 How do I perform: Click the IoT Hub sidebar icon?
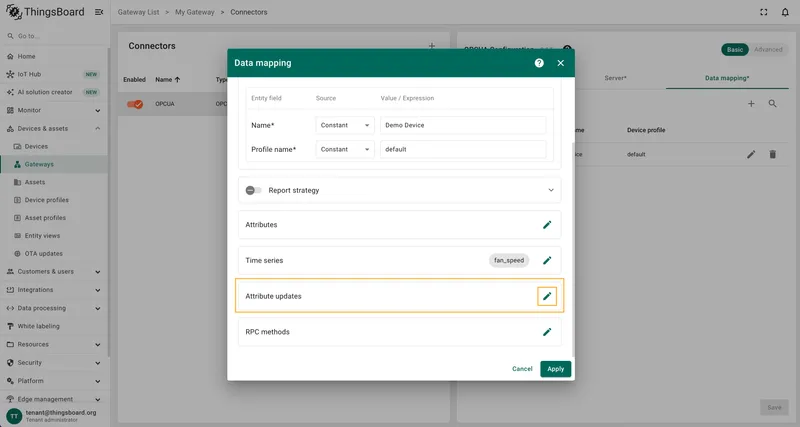(x=10, y=74)
